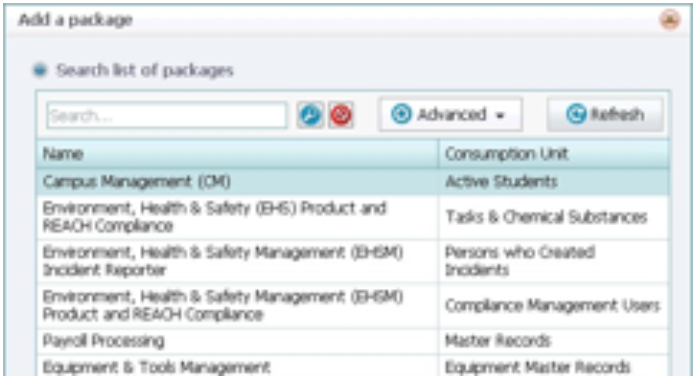Viewport: 697px width, 382px height.
Task: Click the Equipment Master Records cell
Action: (554, 367)
